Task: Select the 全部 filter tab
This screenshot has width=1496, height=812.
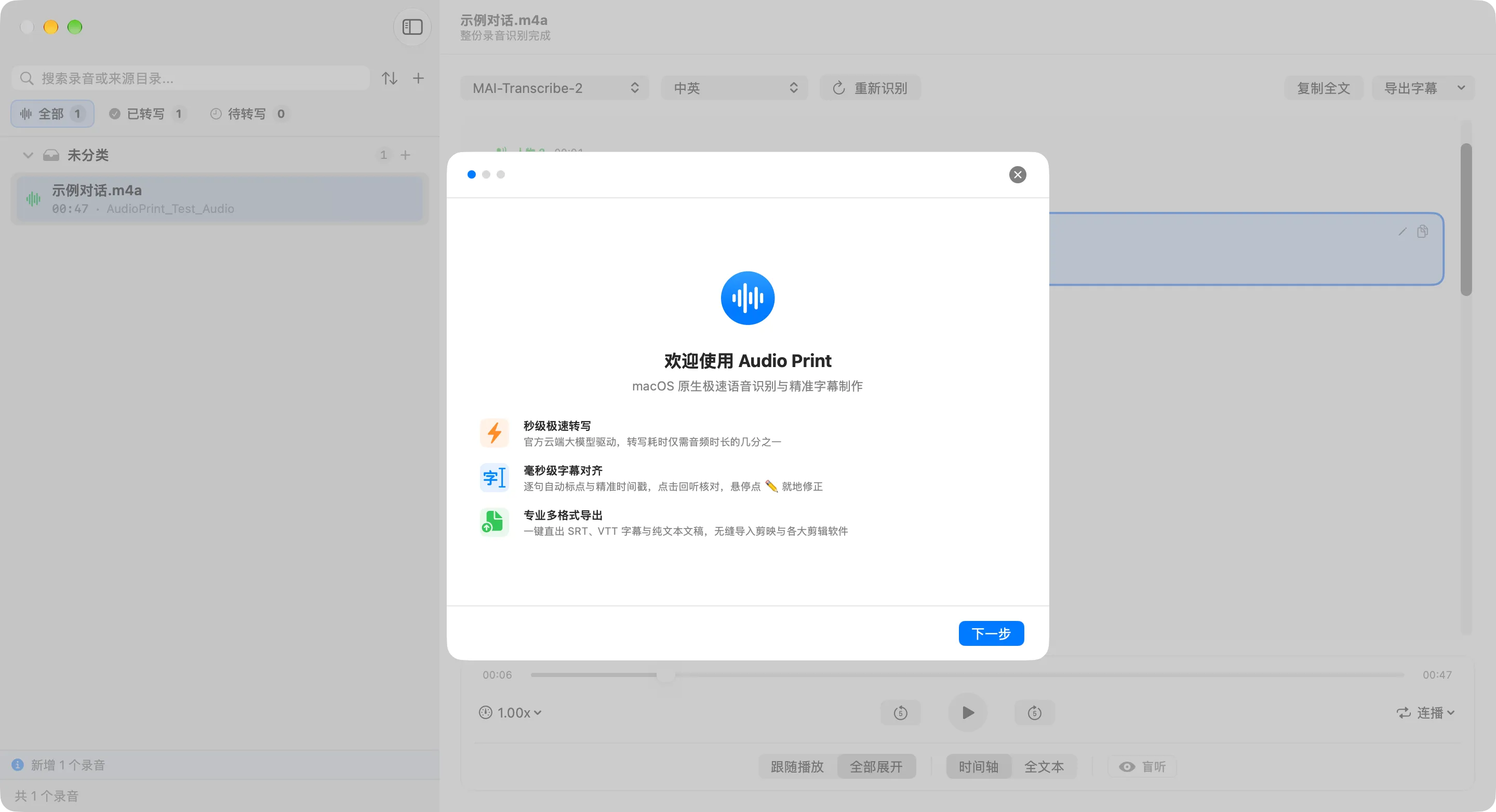Action: 52,114
